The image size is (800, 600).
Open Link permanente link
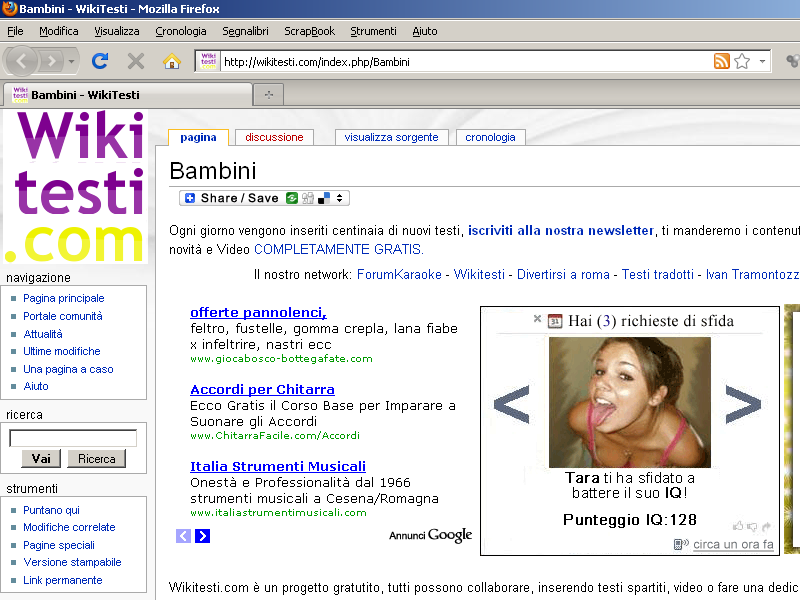pyautogui.click(x=63, y=580)
